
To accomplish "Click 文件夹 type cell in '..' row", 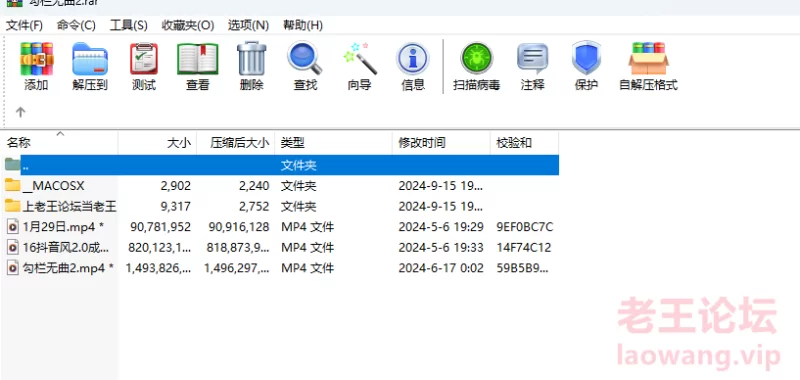I will tap(298, 165).
